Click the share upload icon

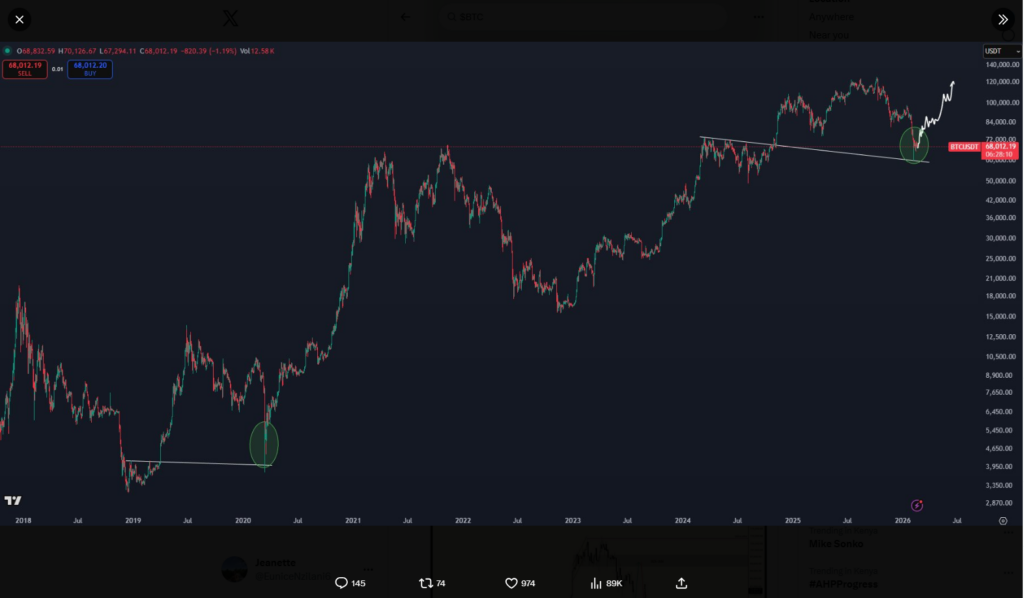682,583
